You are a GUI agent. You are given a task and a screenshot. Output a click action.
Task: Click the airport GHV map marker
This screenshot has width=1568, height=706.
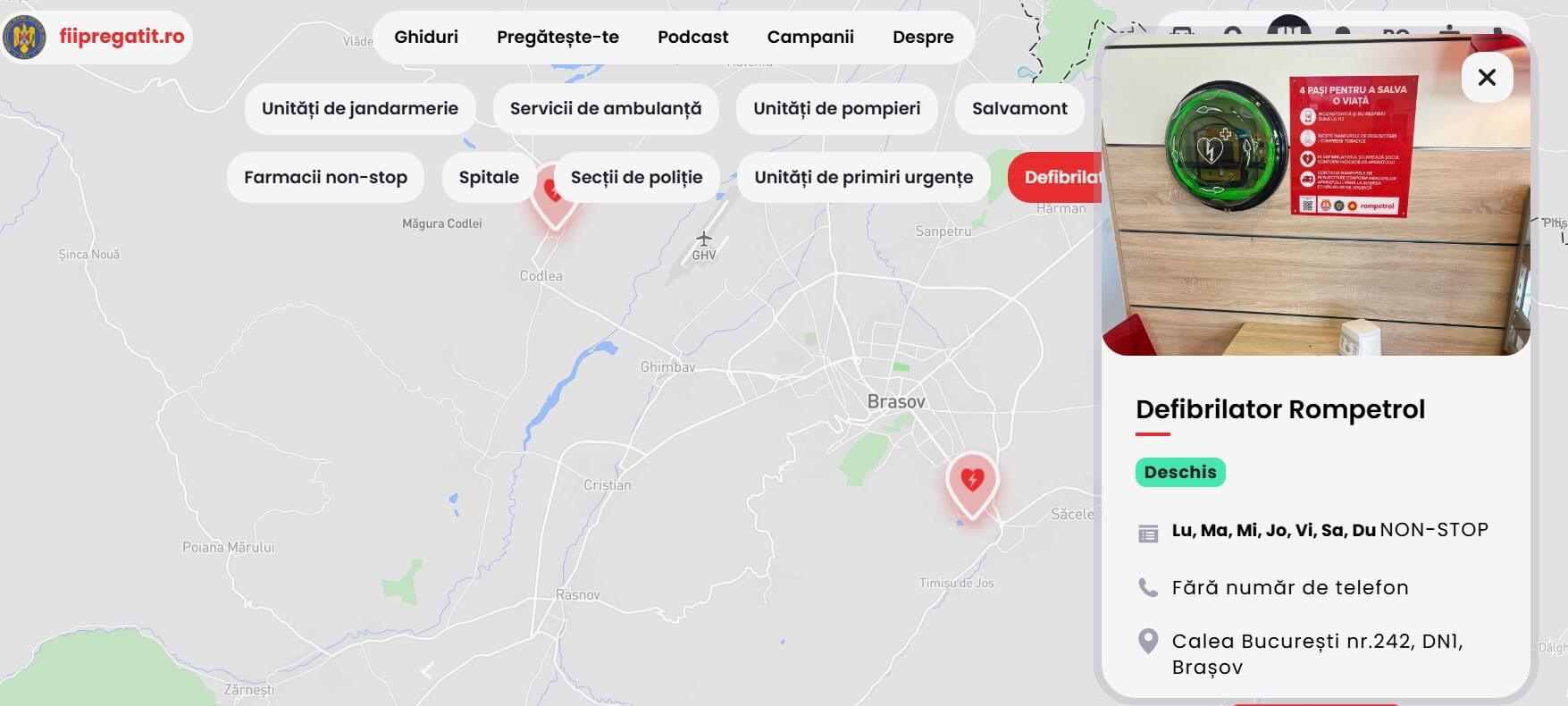pos(704,240)
